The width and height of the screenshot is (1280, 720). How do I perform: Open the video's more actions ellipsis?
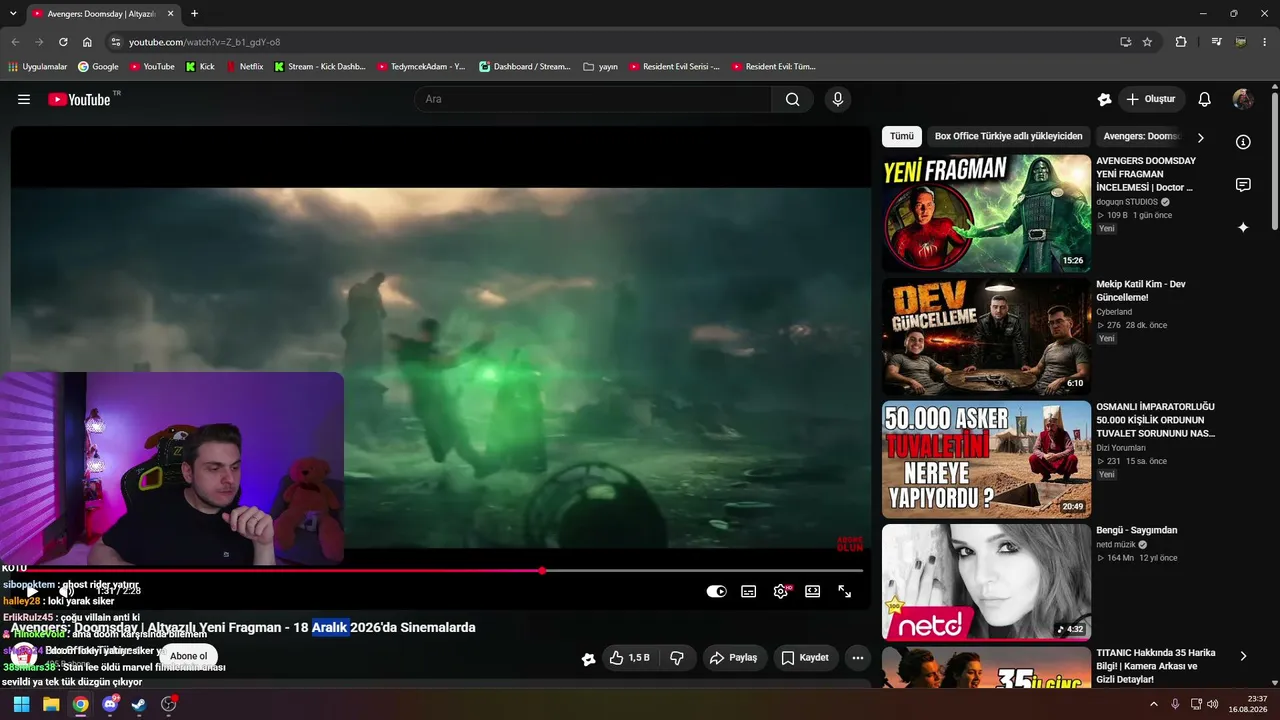[857, 658]
